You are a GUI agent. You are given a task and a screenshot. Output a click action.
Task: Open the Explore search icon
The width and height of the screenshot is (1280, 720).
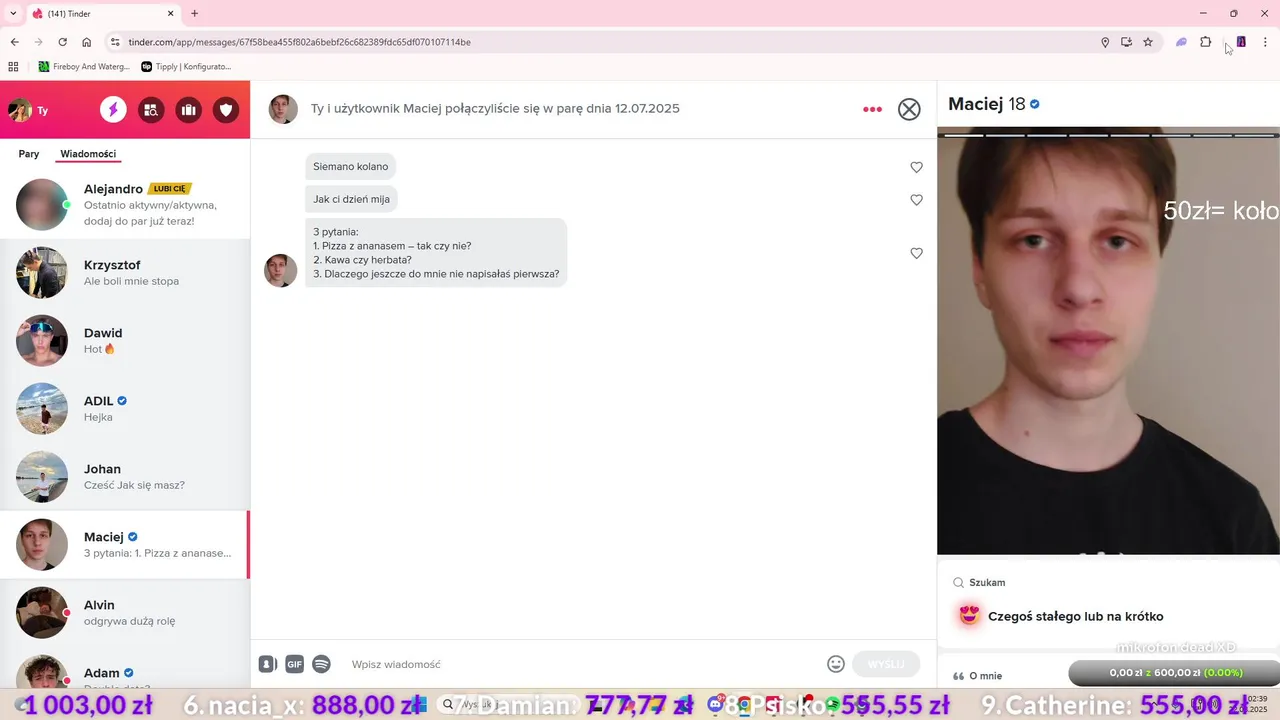click(151, 110)
